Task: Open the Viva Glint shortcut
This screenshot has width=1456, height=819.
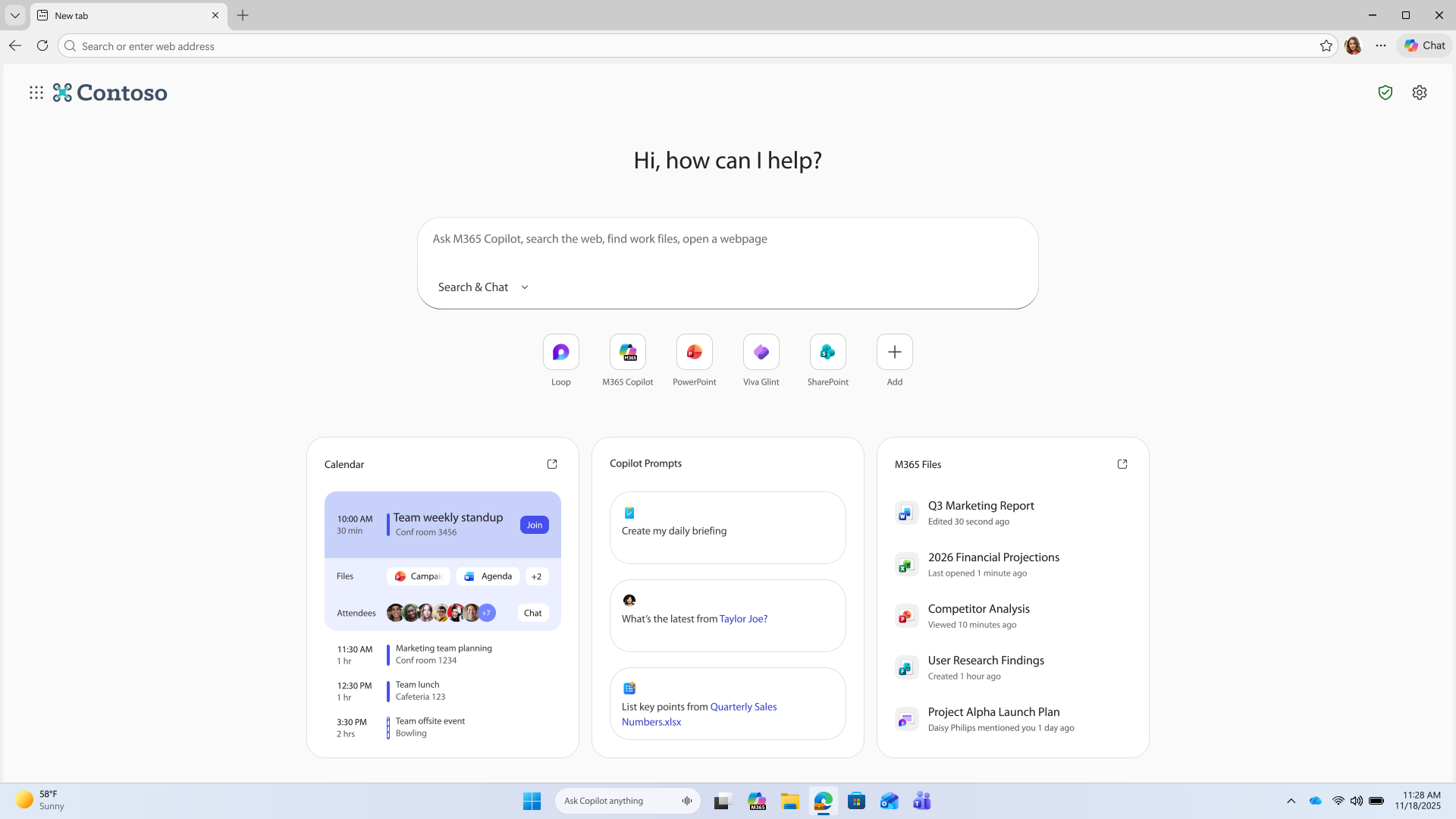Action: [x=761, y=352]
